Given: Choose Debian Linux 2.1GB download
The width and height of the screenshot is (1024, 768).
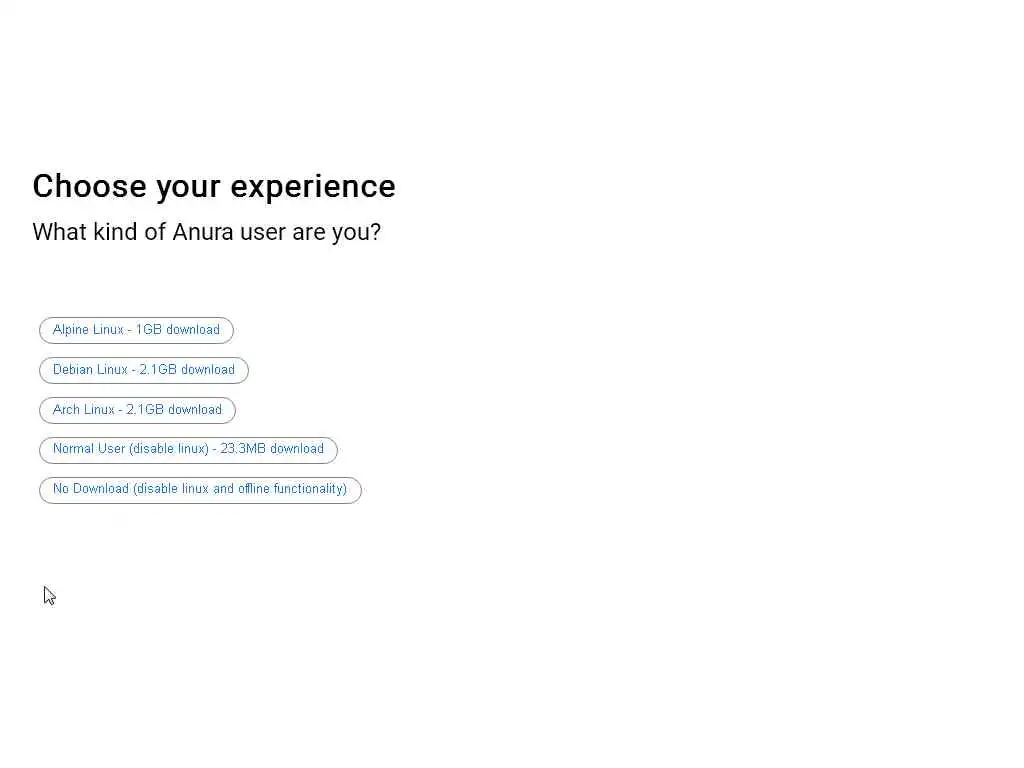Looking at the screenshot, I should click(144, 370).
